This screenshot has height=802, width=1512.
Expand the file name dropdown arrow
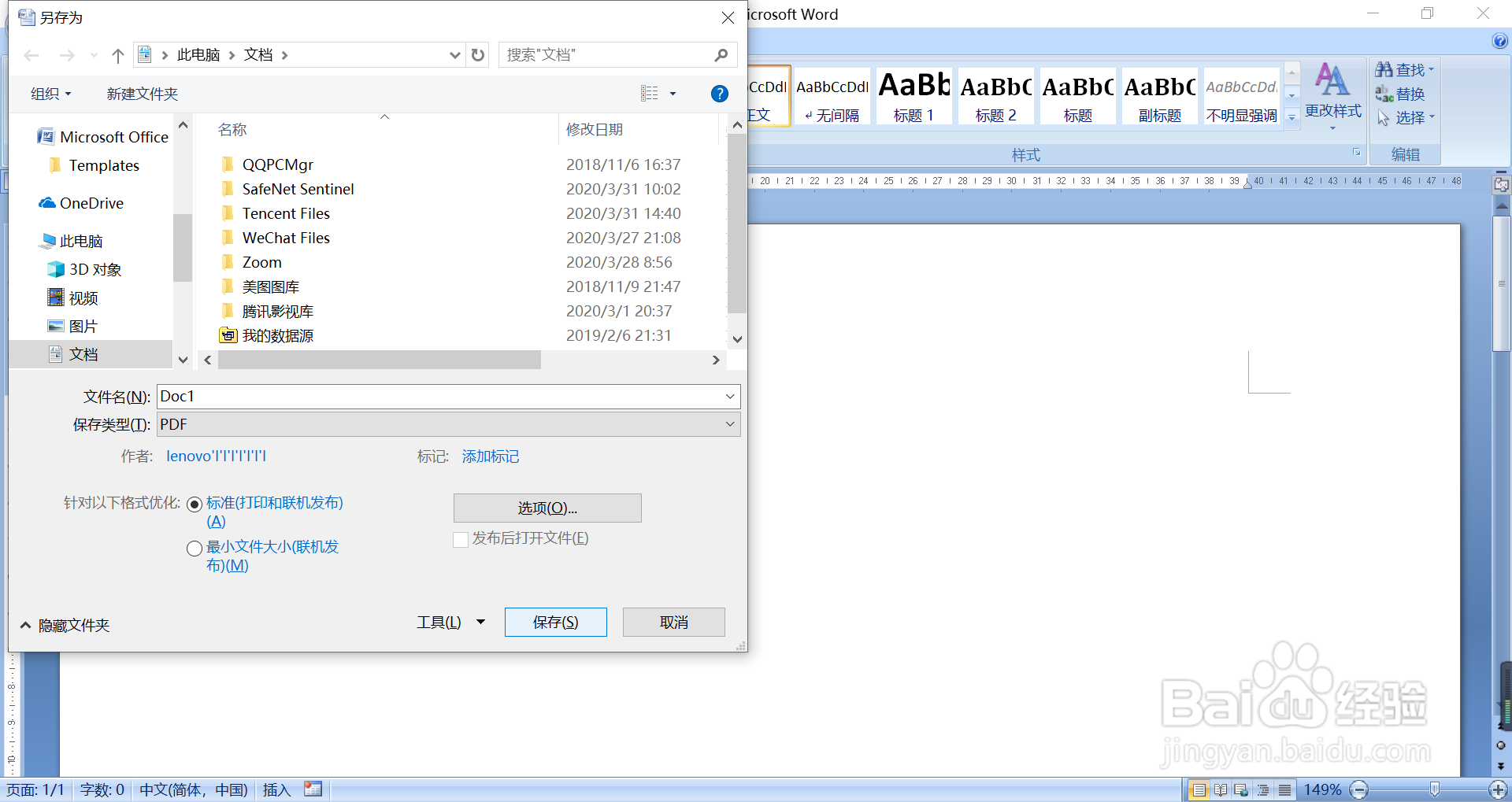(x=730, y=397)
